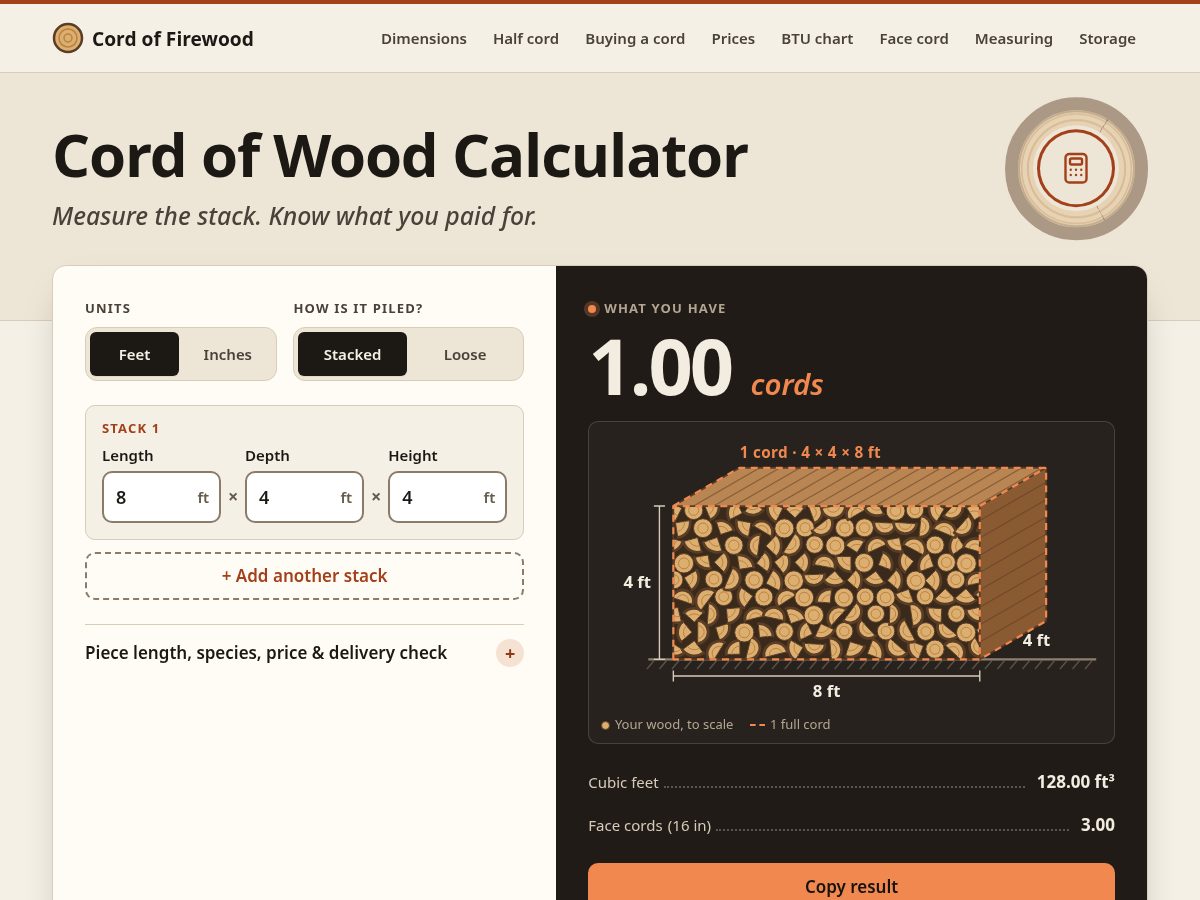This screenshot has width=1200, height=900.
Task: Go to Buying a cord page
Action: coord(635,38)
